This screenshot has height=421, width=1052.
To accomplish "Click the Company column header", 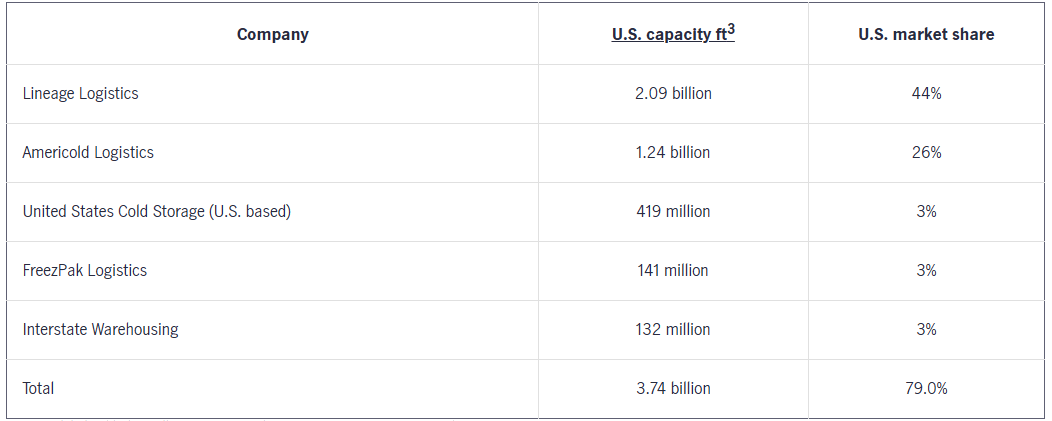I will click(x=272, y=34).
